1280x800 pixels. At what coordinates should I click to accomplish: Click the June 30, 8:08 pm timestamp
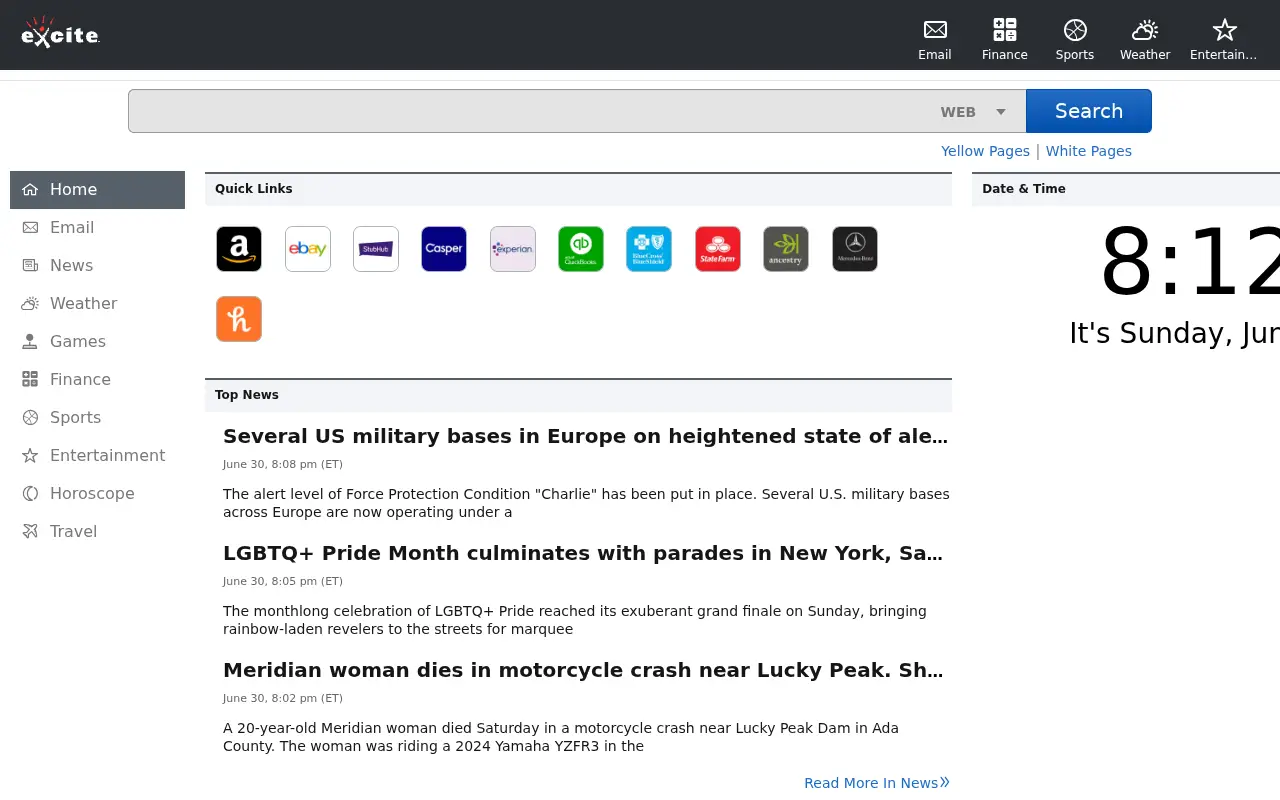pyautogui.click(x=283, y=464)
